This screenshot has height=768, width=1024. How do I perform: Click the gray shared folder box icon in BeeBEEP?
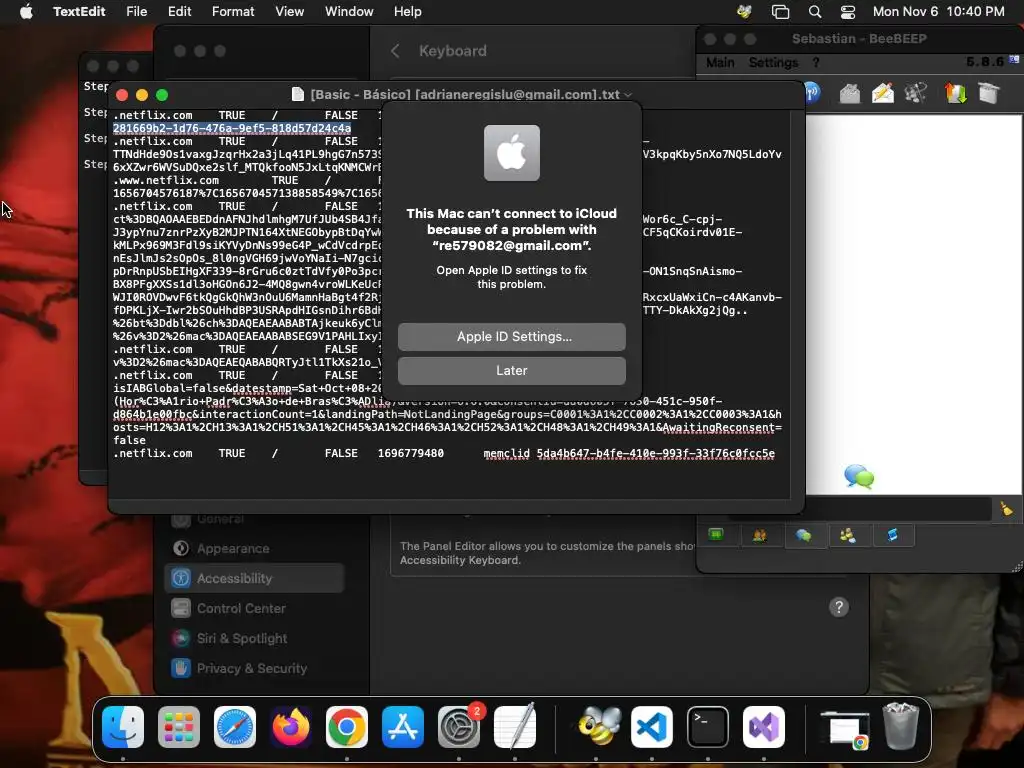(x=989, y=93)
